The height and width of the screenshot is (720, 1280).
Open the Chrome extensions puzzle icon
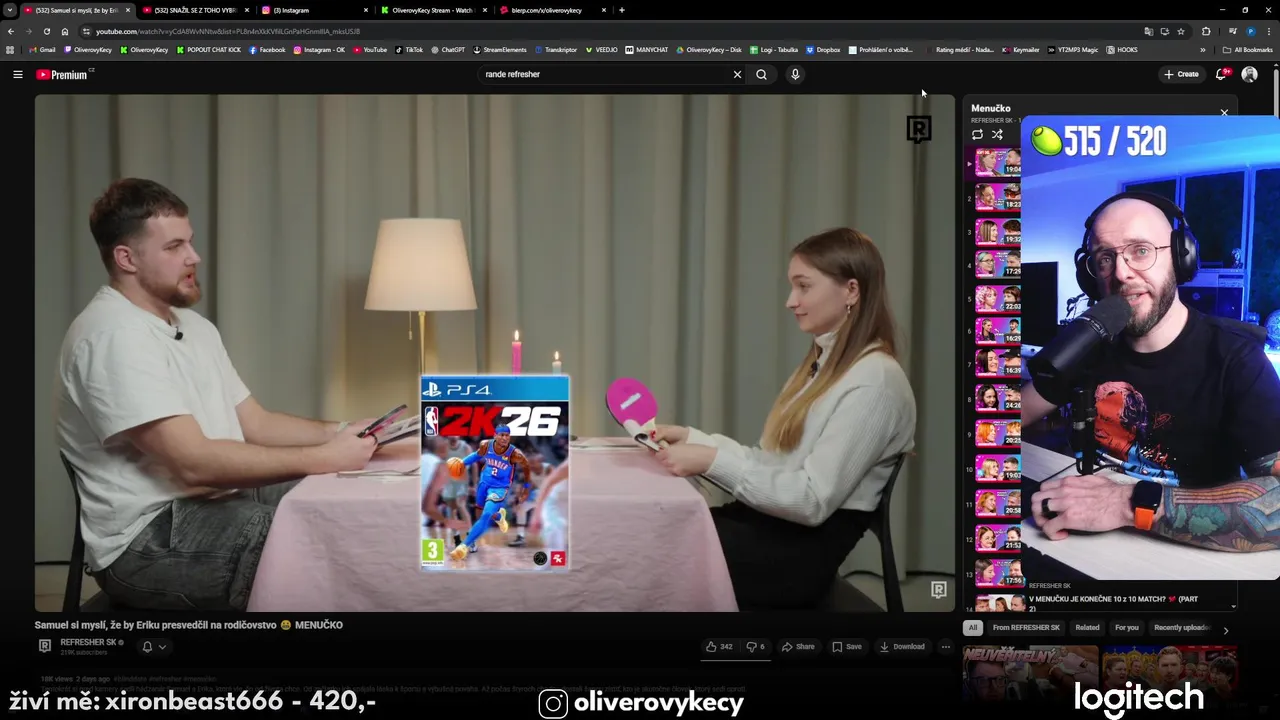click(1205, 31)
